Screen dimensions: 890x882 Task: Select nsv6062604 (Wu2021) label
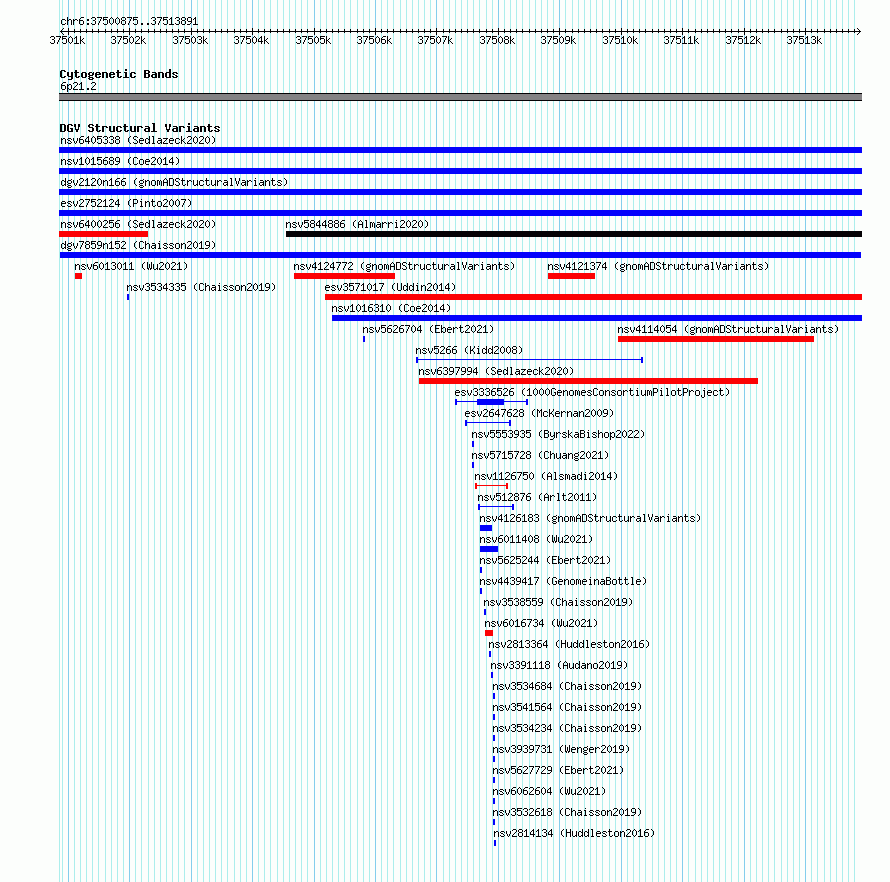coord(549,791)
